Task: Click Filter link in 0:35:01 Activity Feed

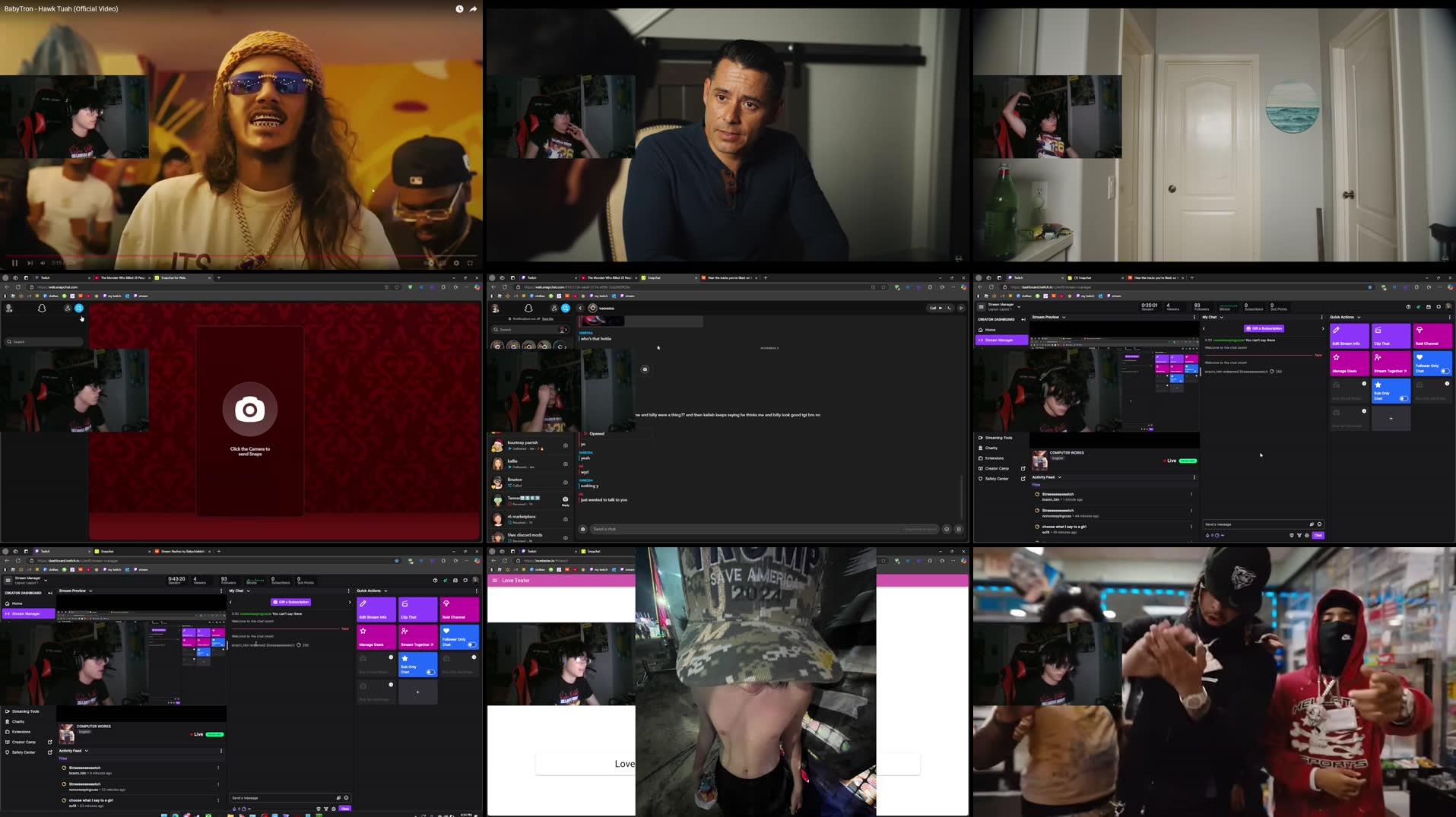Action: (1036, 485)
